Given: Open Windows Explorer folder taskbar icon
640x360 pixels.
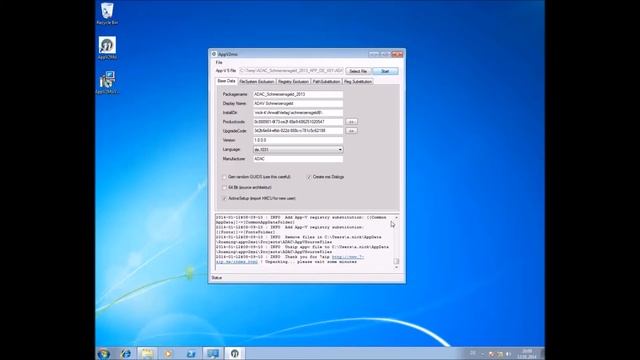Looking at the screenshot, I should pyautogui.click(x=147, y=353).
